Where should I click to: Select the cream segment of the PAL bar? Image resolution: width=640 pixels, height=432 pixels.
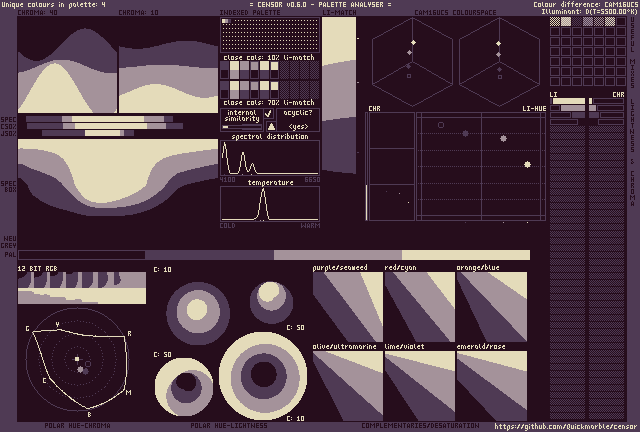pyautogui.click(x=466, y=255)
